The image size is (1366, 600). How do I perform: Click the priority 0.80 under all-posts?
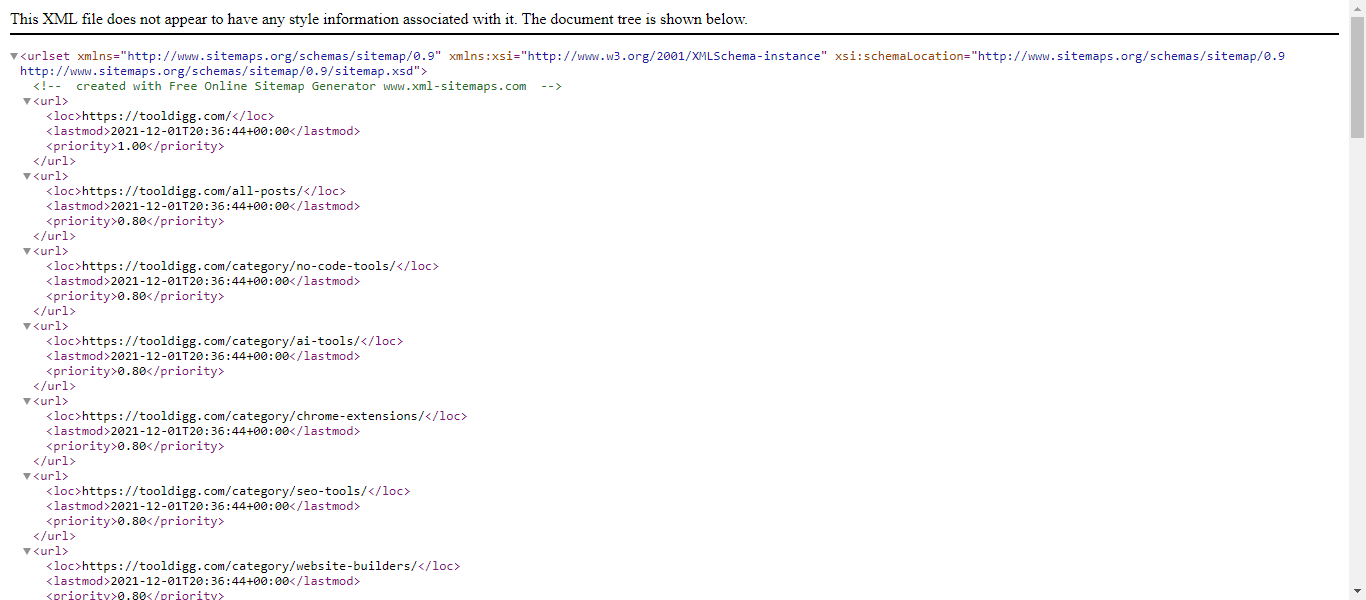132,221
